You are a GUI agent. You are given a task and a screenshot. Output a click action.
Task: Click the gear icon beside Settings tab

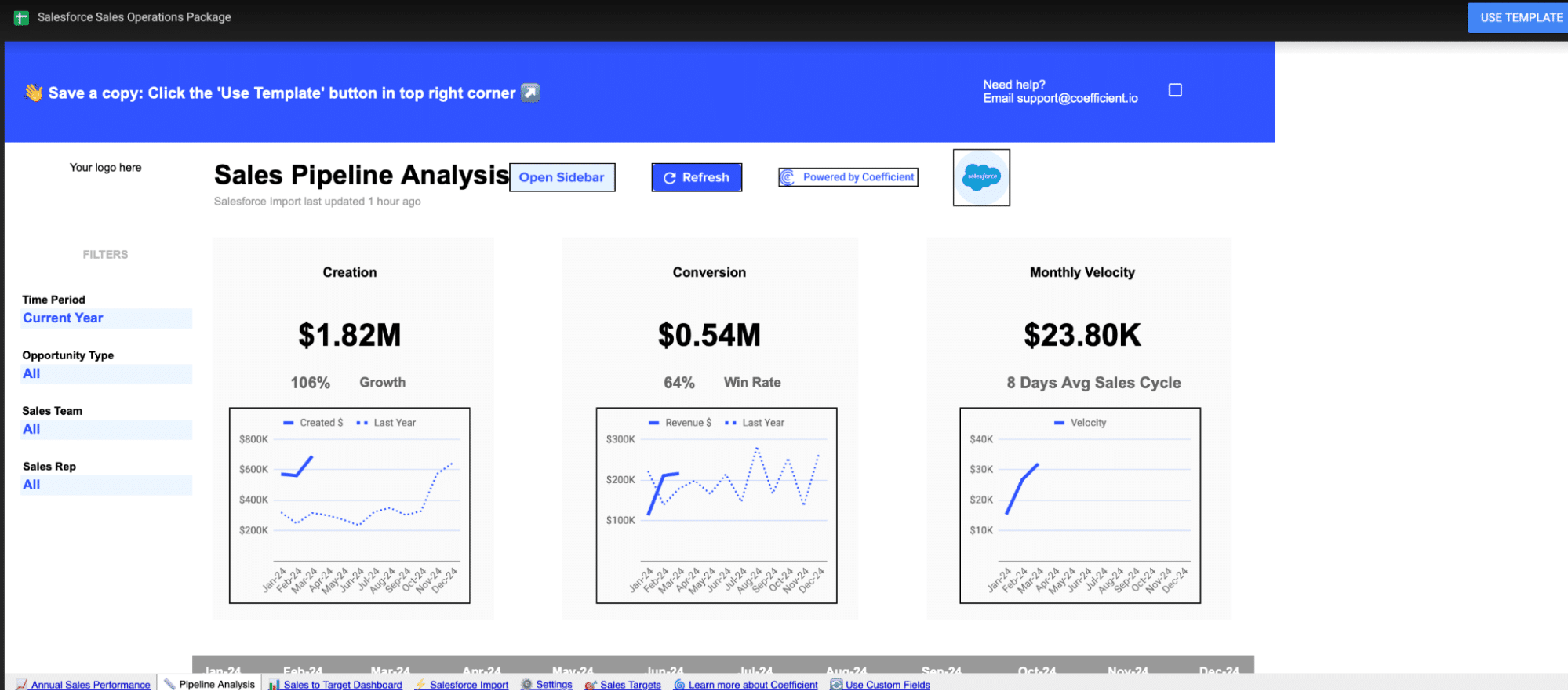click(526, 684)
